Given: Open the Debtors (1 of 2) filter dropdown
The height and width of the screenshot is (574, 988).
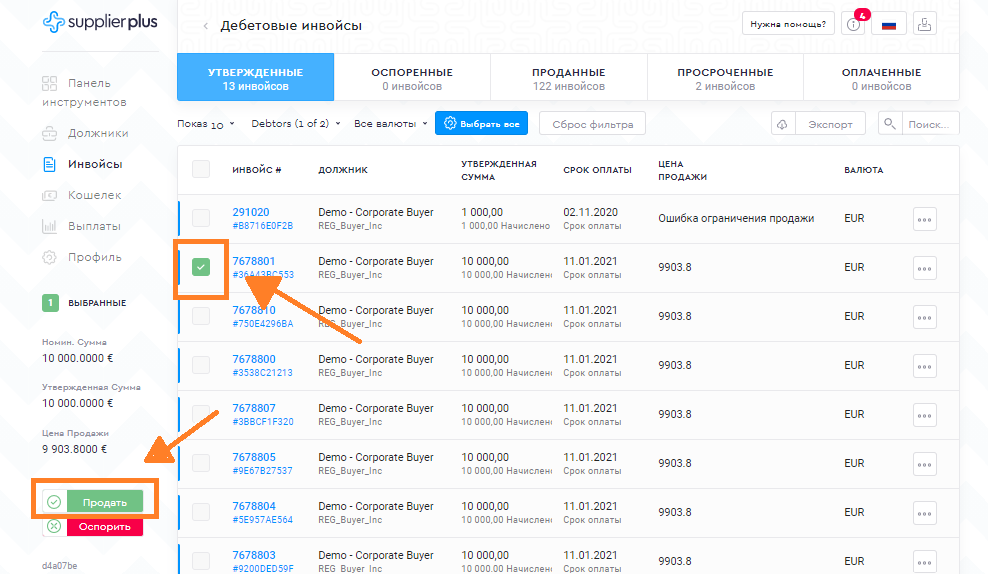Looking at the screenshot, I should pos(296,124).
